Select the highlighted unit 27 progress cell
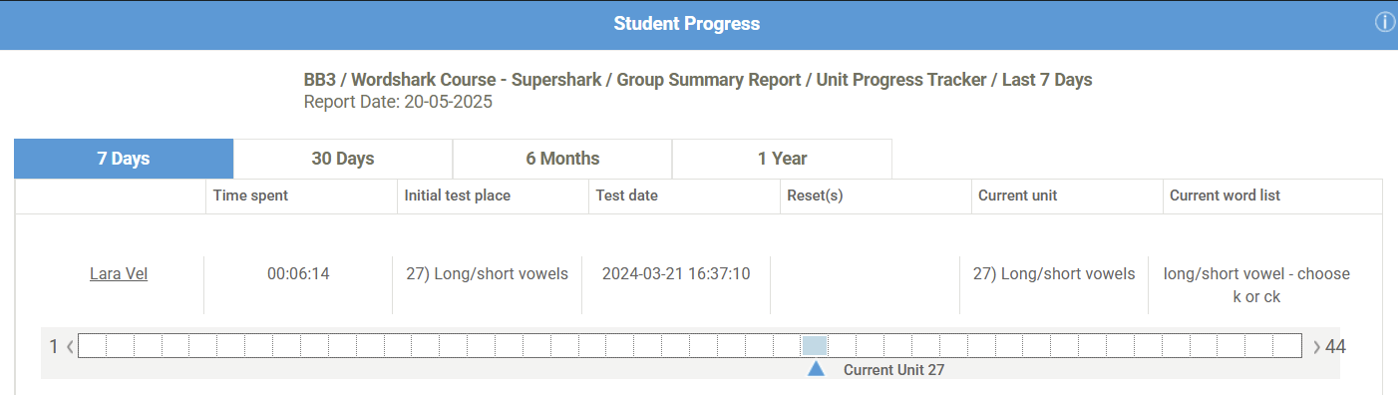This screenshot has width=1398, height=395. click(x=815, y=346)
